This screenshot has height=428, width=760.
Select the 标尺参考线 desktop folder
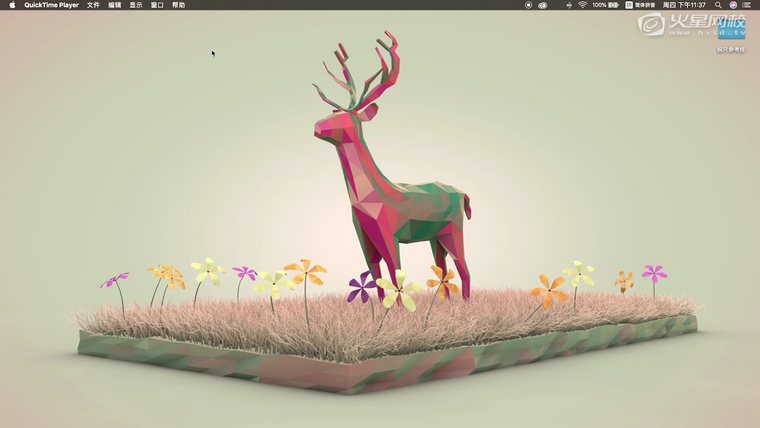(731, 33)
